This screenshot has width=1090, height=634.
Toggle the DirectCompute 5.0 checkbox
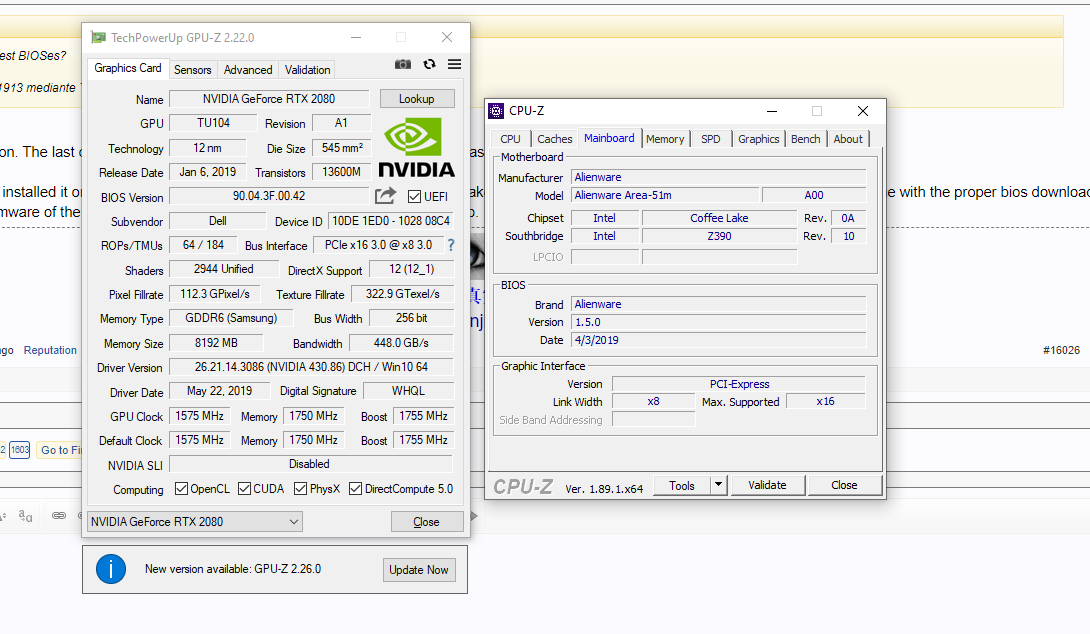355,489
